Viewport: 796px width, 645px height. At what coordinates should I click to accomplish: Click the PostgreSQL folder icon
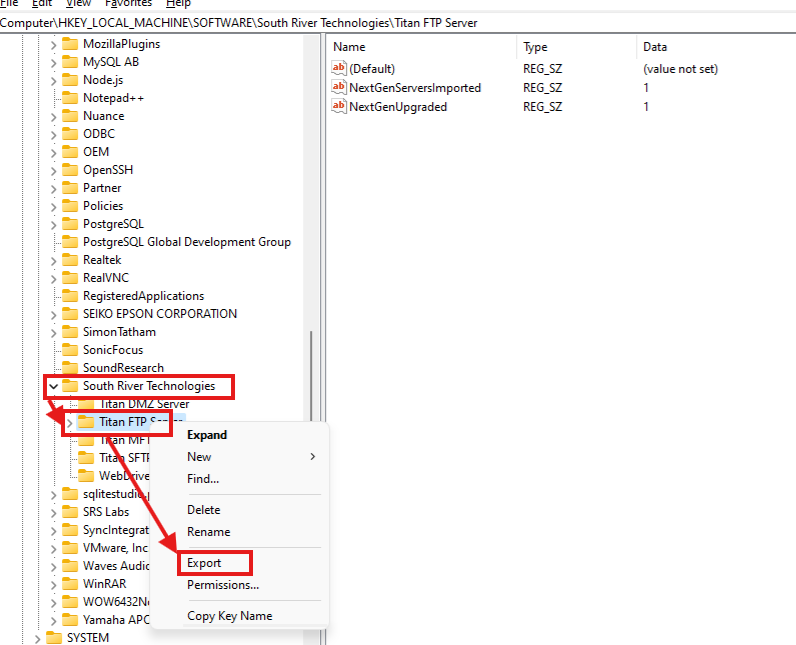[70, 224]
